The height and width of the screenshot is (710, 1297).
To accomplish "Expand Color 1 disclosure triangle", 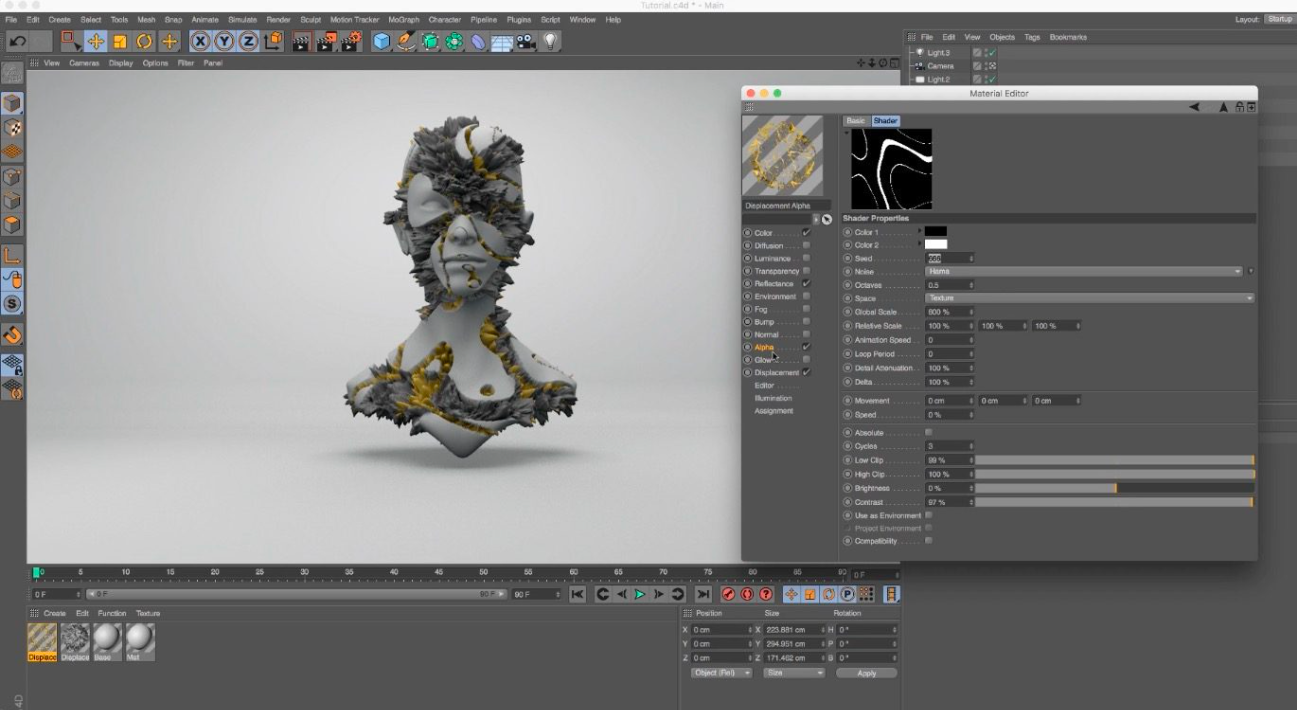I will click(x=920, y=231).
